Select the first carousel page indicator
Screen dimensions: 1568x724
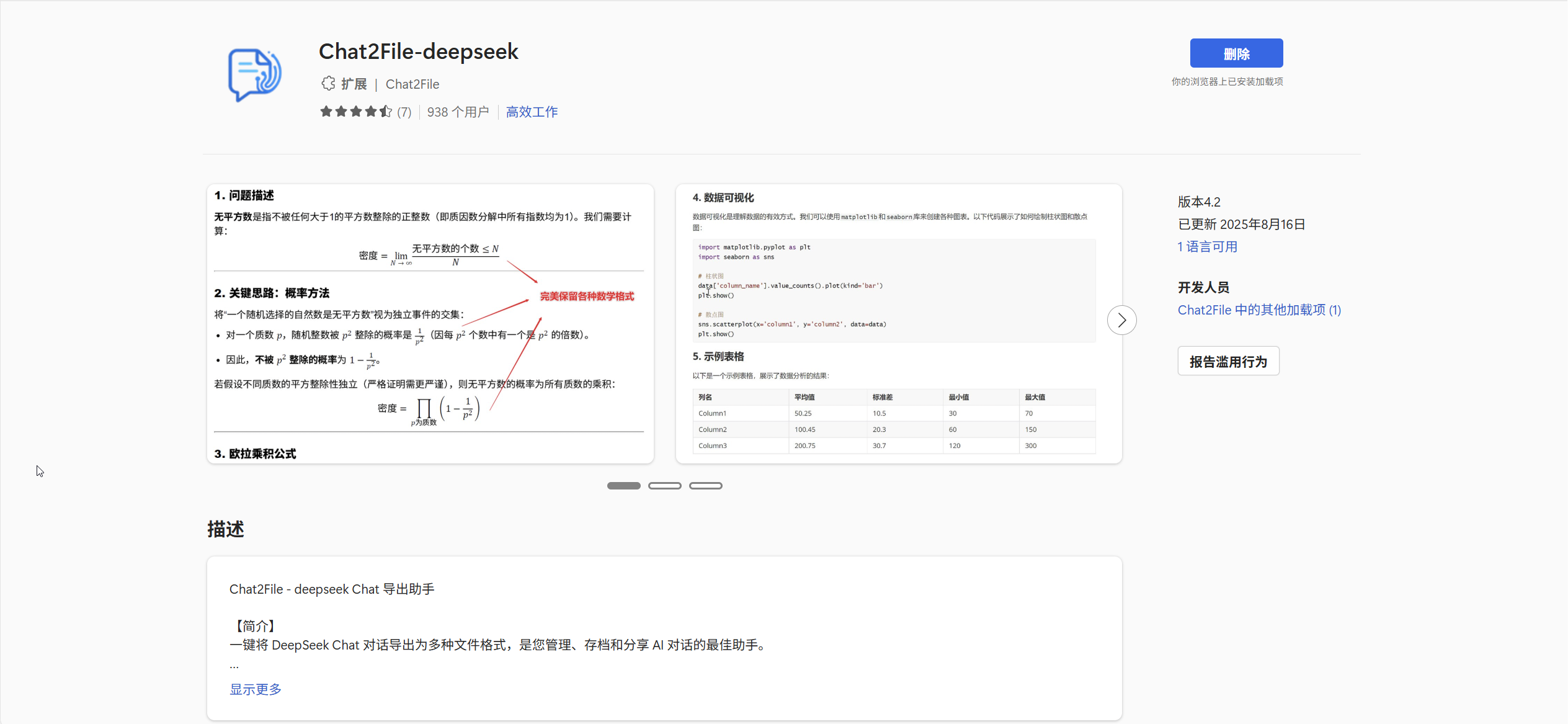(623, 486)
